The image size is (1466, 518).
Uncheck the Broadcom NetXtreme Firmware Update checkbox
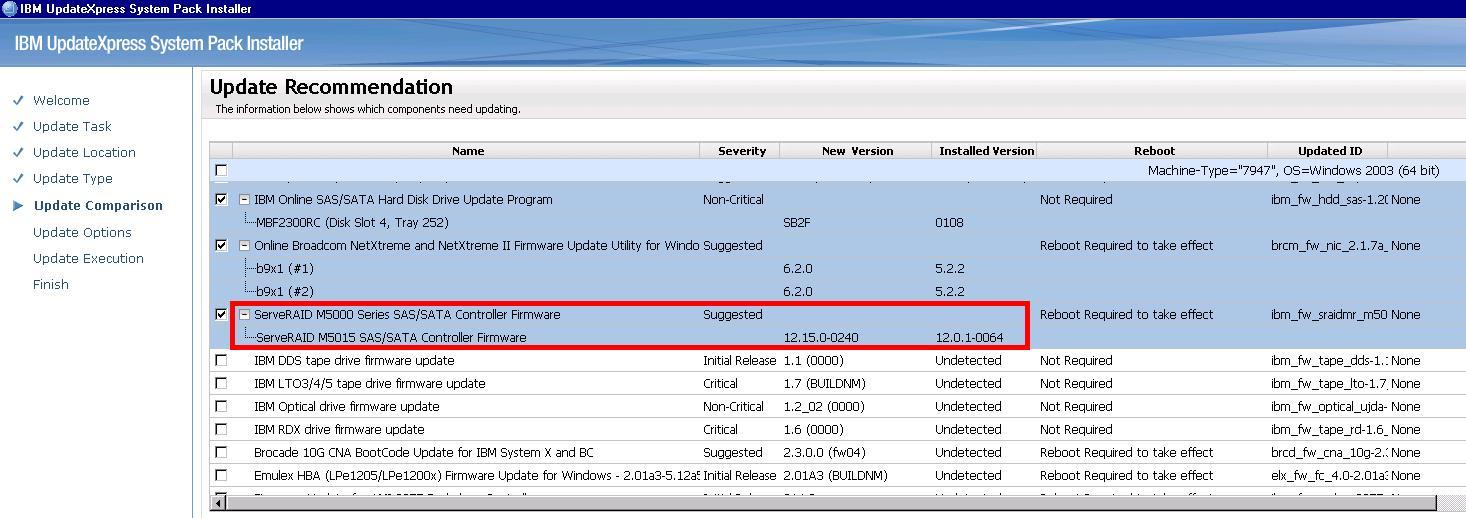coord(221,245)
